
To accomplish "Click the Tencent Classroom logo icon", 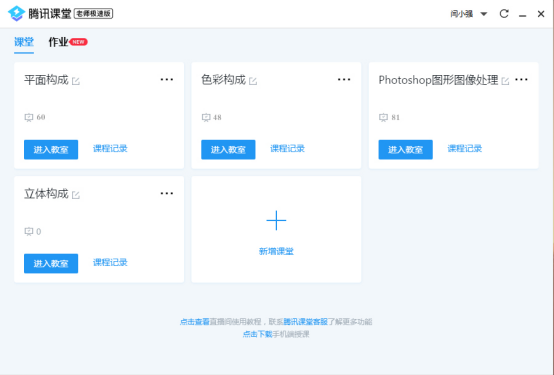I will (x=16, y=13).
